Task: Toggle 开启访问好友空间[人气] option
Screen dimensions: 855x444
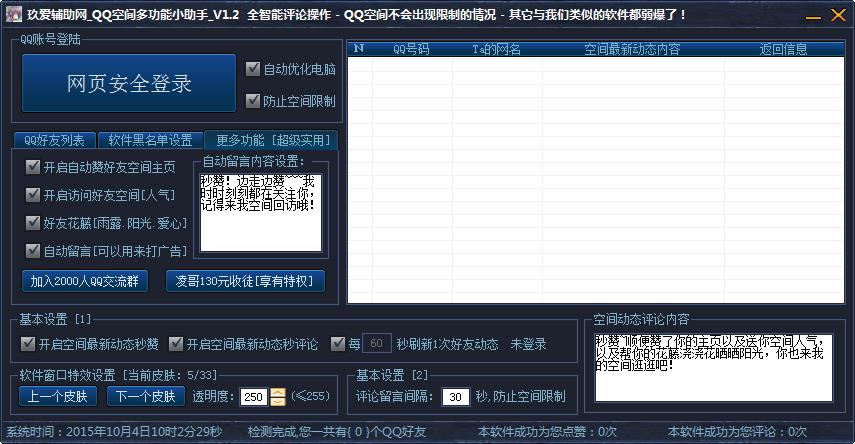Action: 33,195
